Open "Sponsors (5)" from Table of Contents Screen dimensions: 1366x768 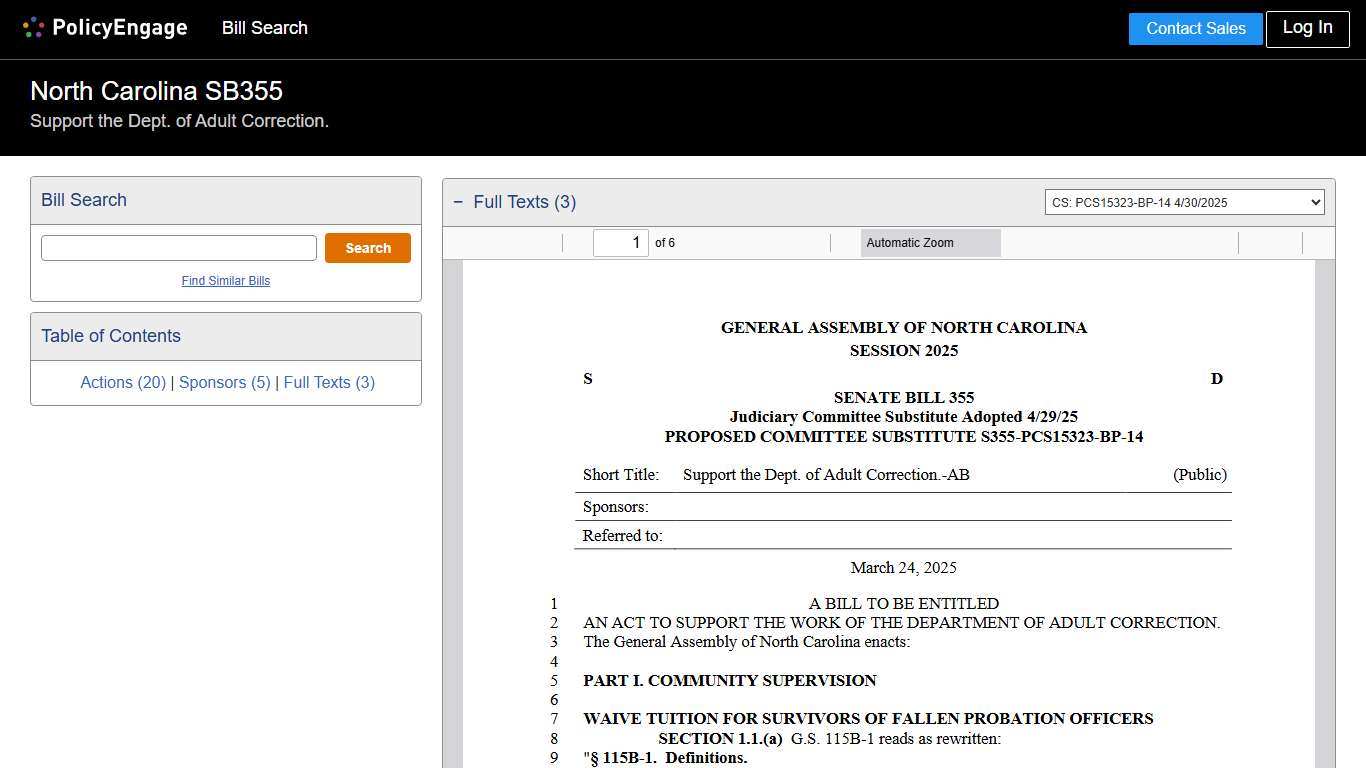click(x=224, y=382)
